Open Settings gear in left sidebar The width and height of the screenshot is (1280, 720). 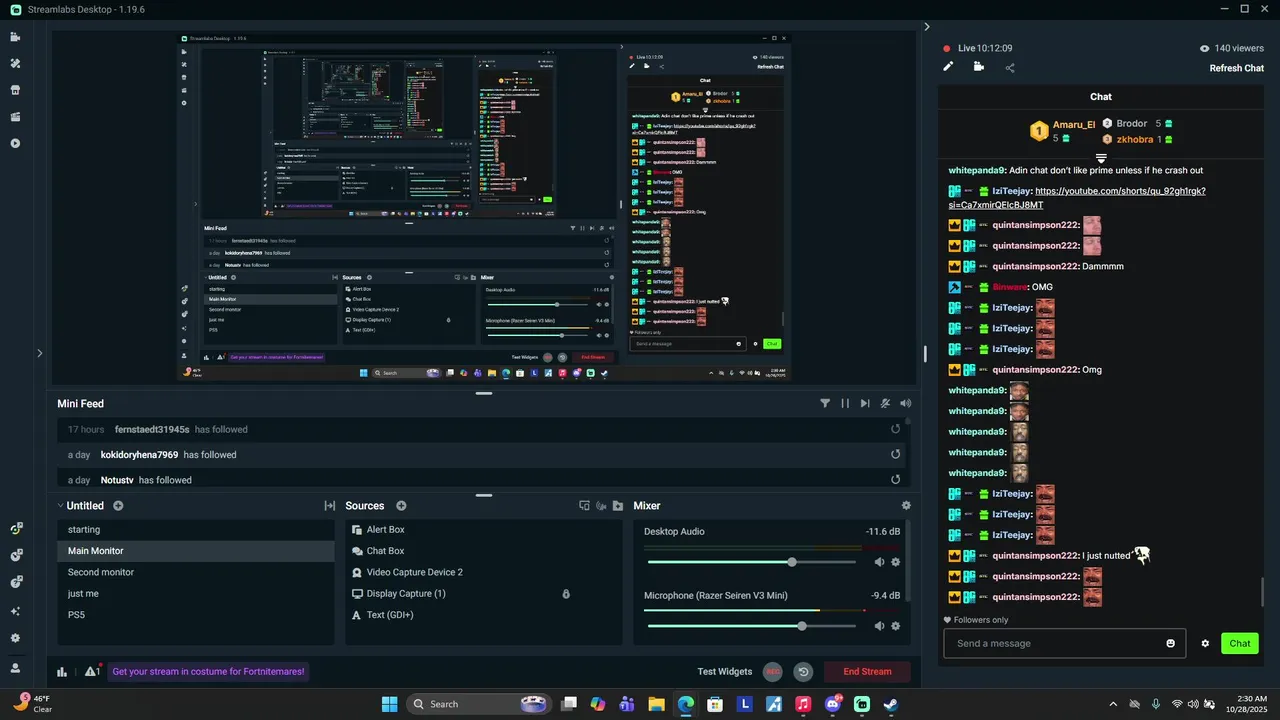(15, 638)
